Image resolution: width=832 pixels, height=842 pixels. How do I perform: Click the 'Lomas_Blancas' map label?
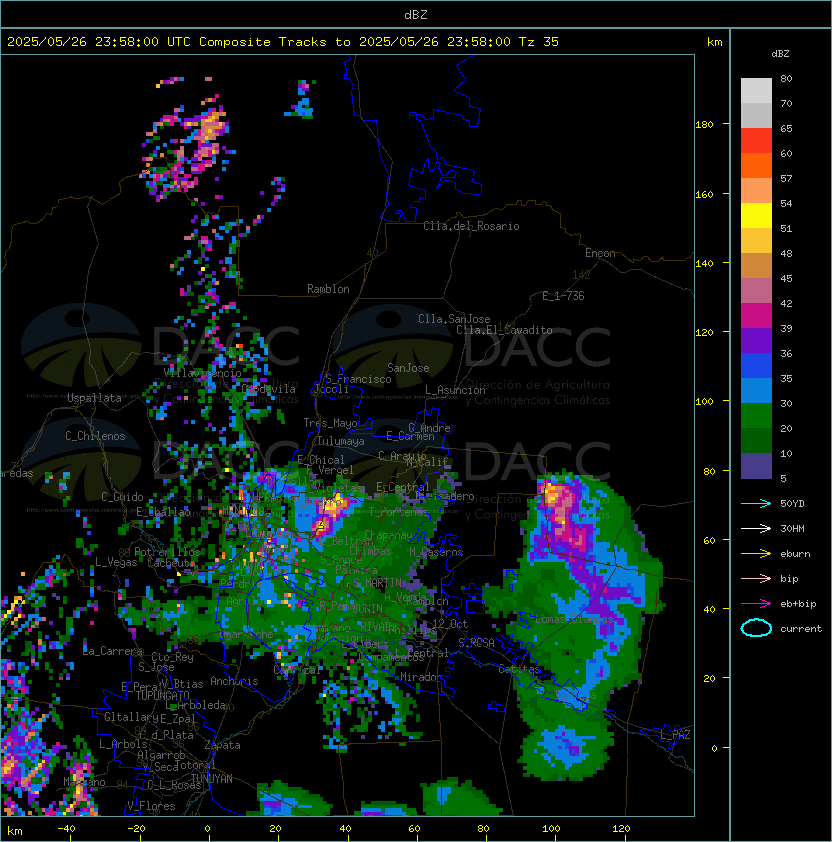(574, 619)
